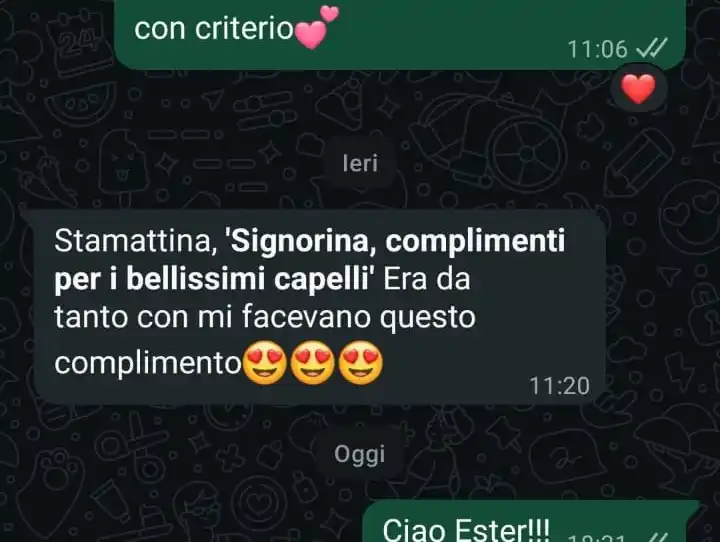Click the 'Oggi' date separator chip

[x=360, y=454]
